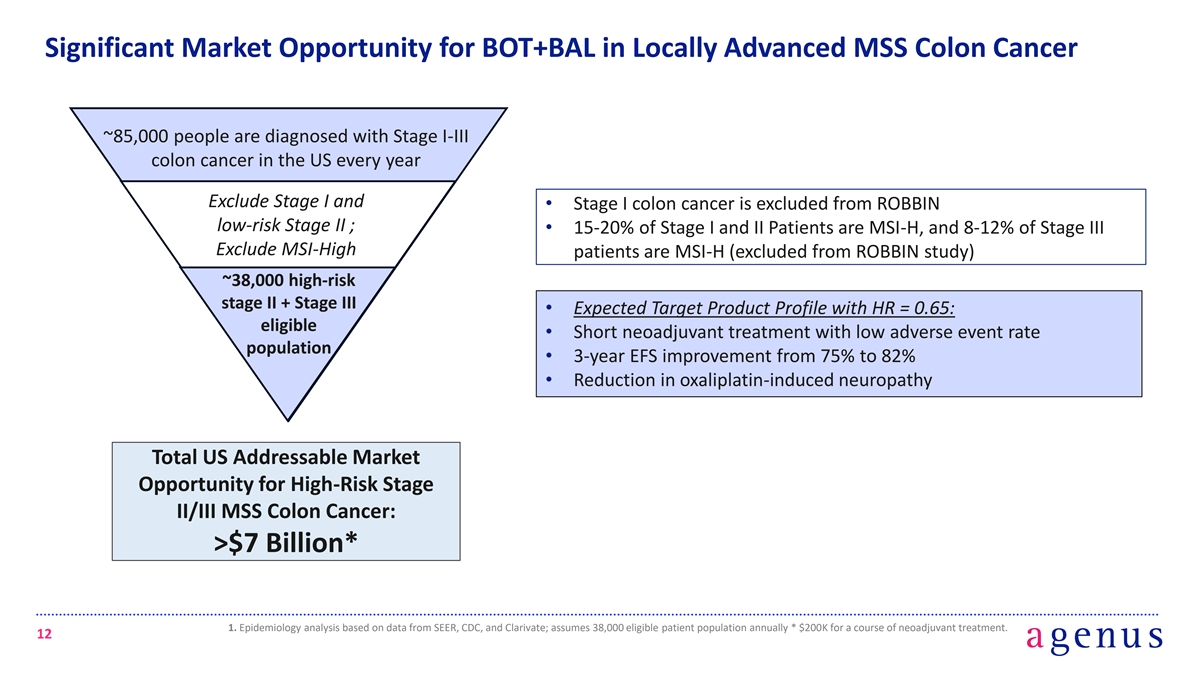This screenshot has width=1200, height=675.
Task: Select 'Reduction in oxaliplatin-induced neuropathy' bullet
Action: click(x=753, y=380)
